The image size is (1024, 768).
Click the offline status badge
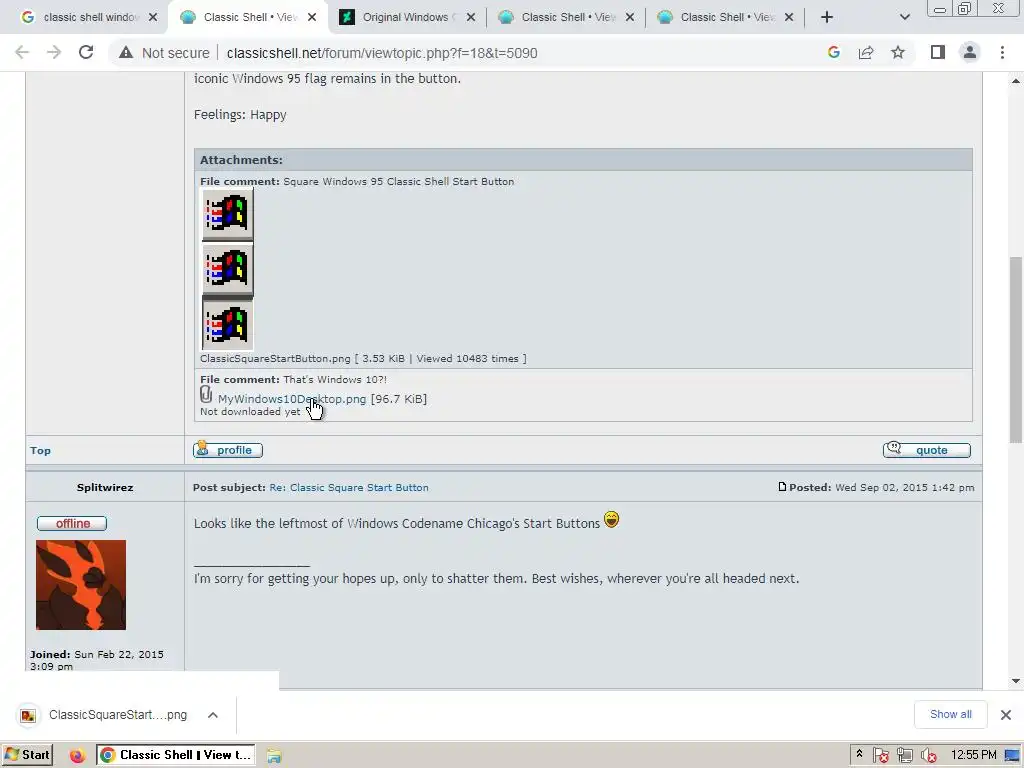(x=72, y=524)
